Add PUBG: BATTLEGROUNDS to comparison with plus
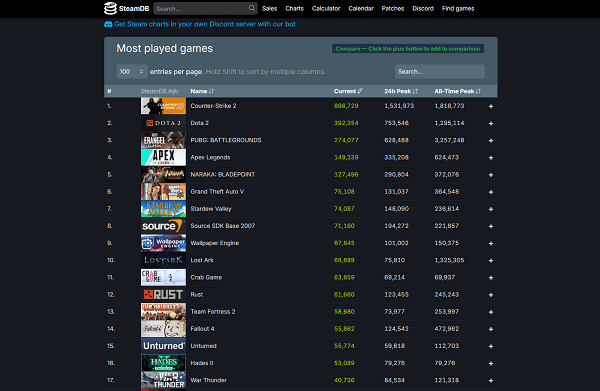600x391 pixels. tap(491, 140)
